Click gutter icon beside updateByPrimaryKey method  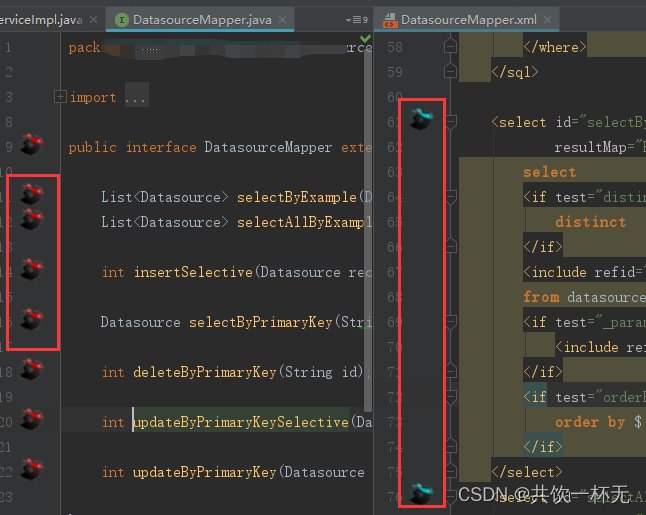[32, 468]
